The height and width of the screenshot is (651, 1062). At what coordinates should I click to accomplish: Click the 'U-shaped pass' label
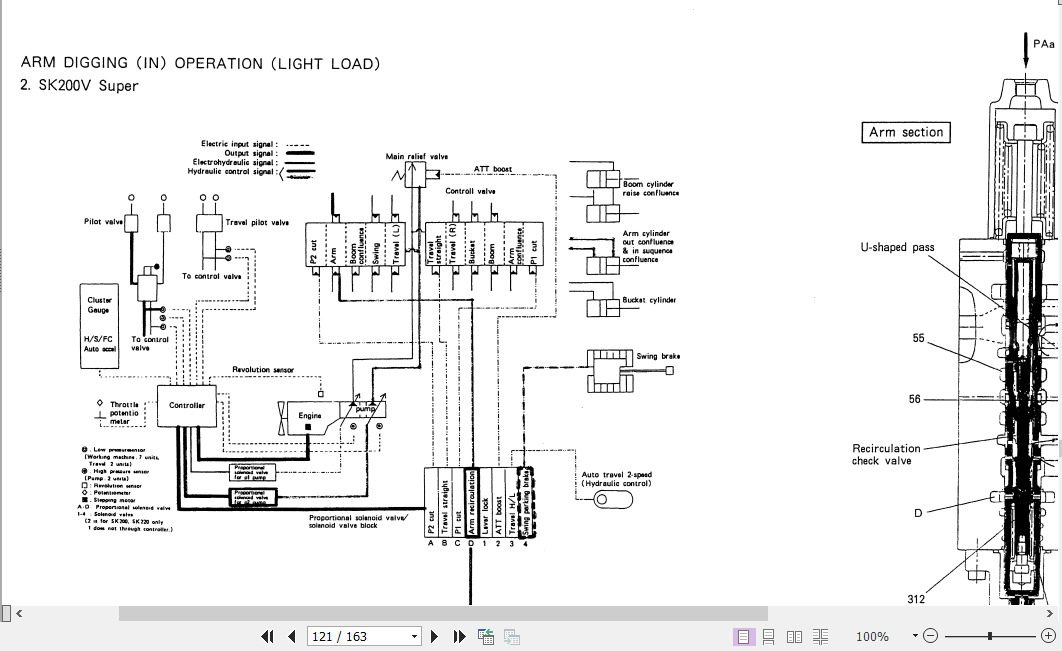pos(897,247)
